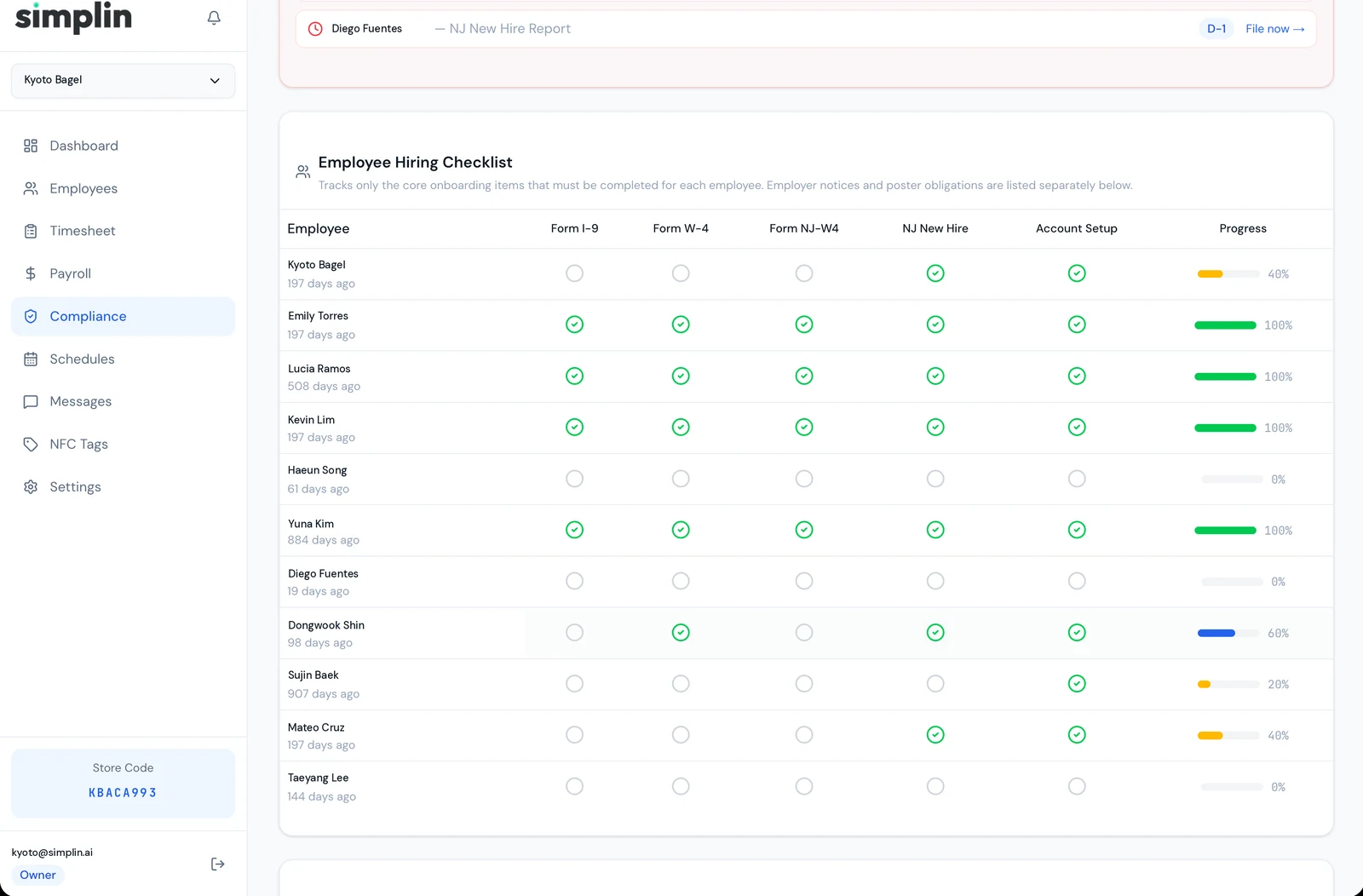Click Kevin Lim Form NJ-W4 completed check
The image size is (1363, 896).
click(x=804, y=427)
